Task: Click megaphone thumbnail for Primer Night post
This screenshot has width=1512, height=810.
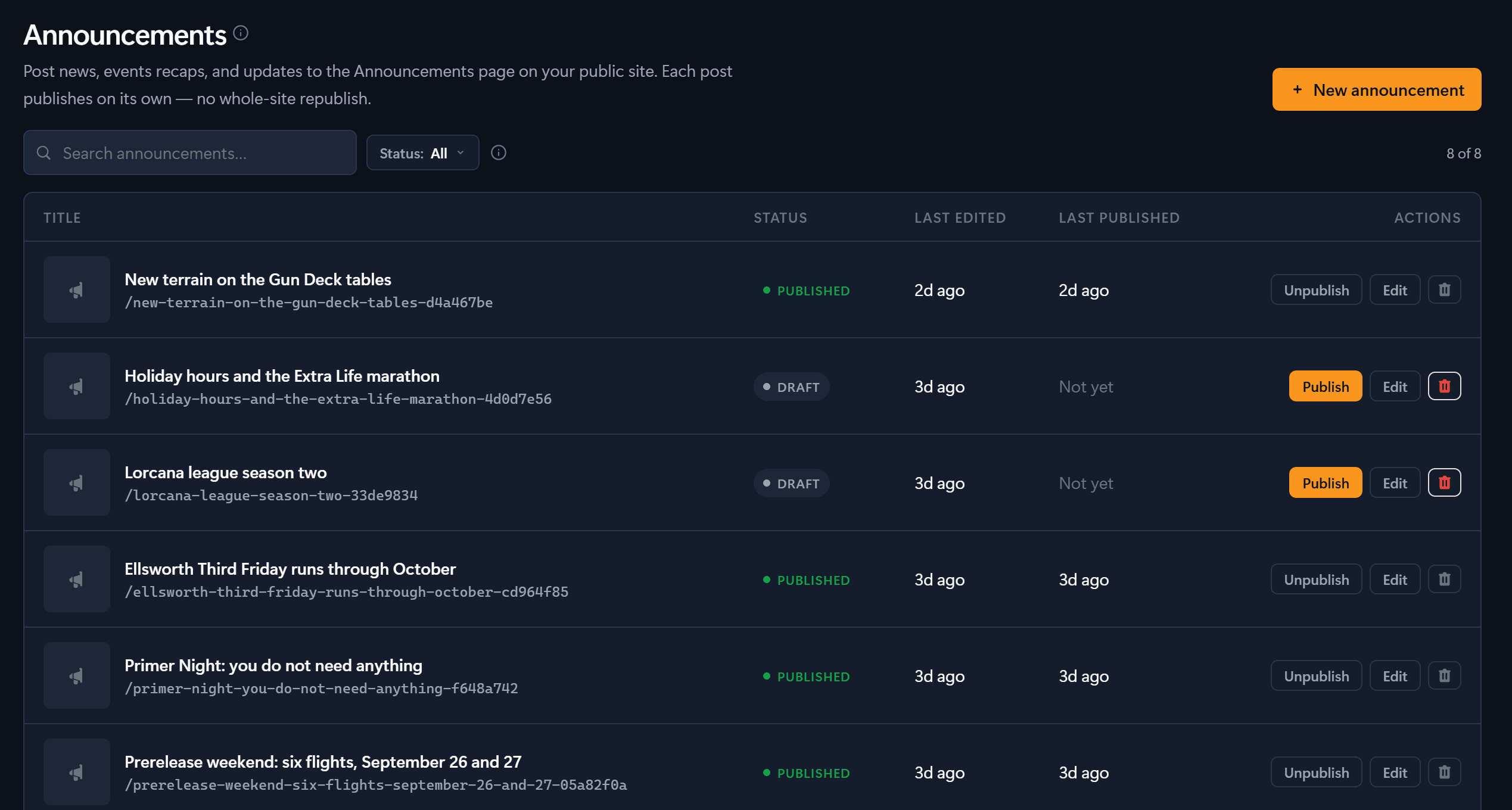Action: (77, 676)
